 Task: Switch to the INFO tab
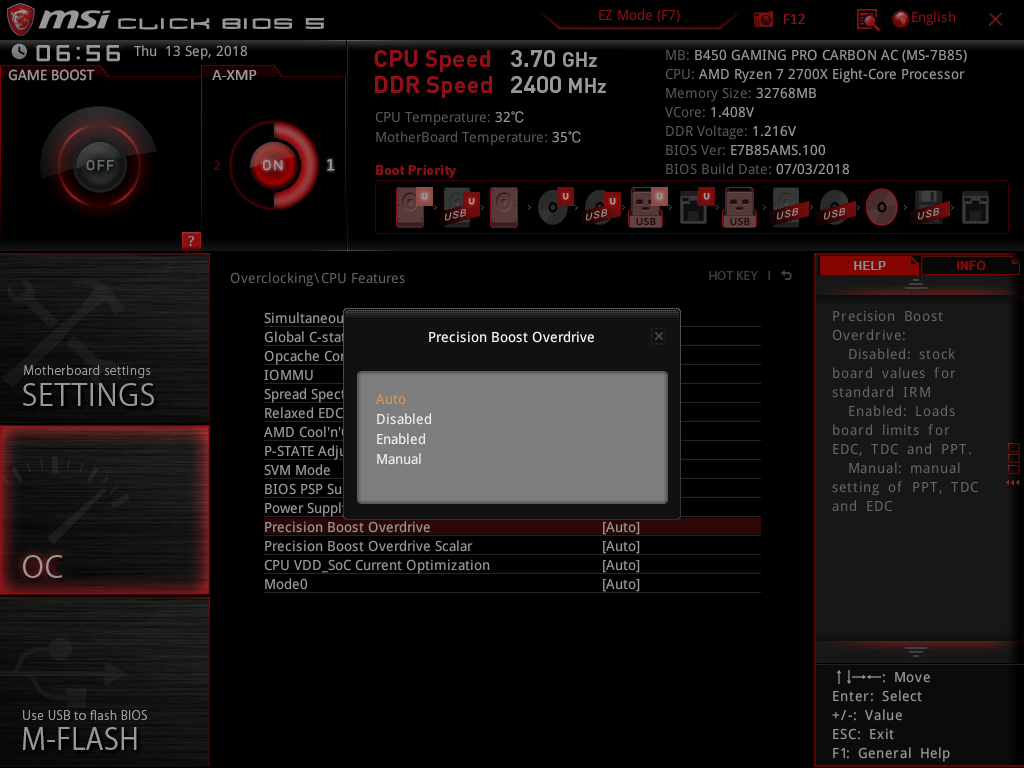(970, 265)
